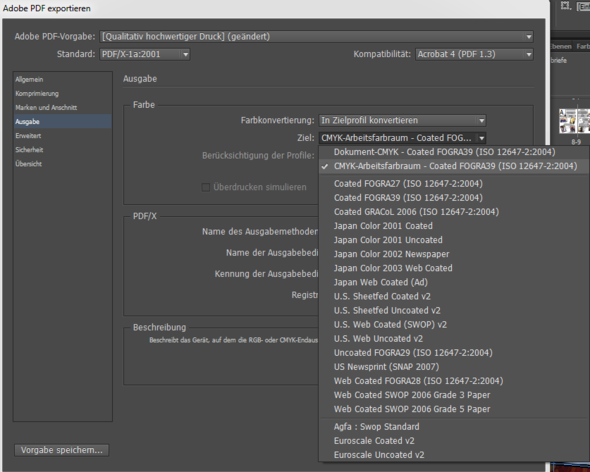Select Web Coated FOGRA28 profile

point(454,381)
